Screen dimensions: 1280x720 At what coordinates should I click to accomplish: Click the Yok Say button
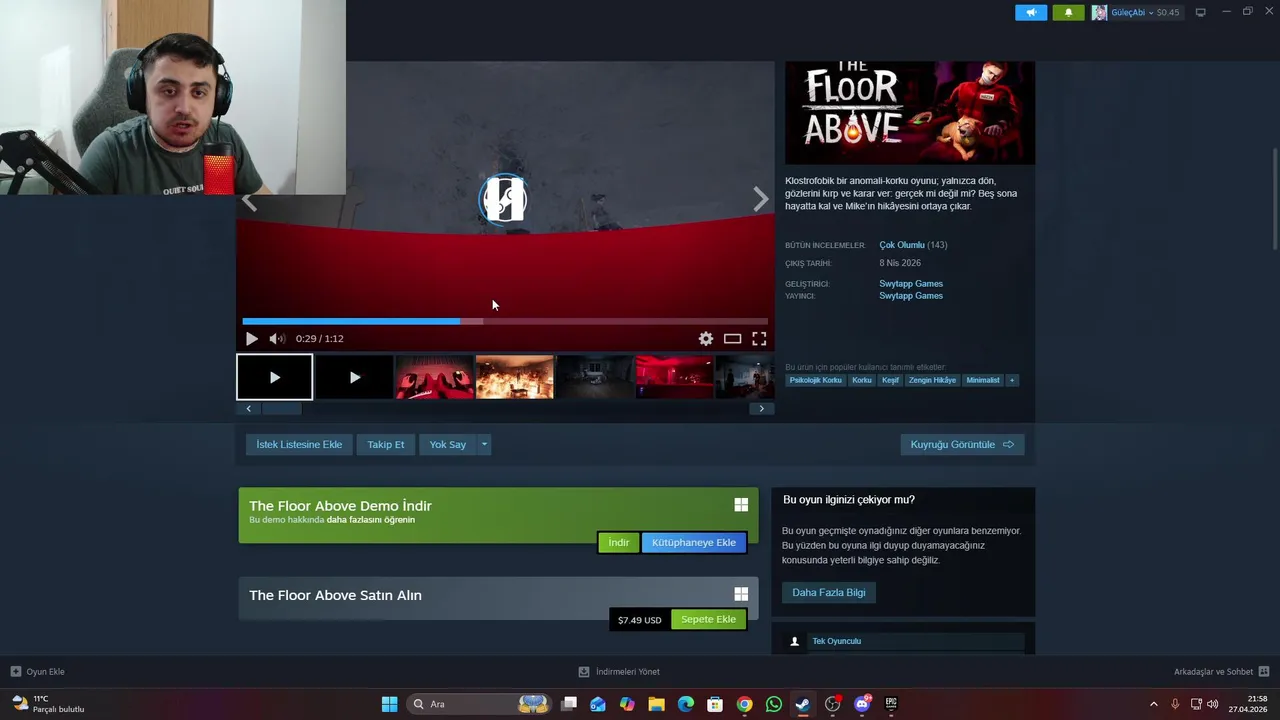(448, 444)
